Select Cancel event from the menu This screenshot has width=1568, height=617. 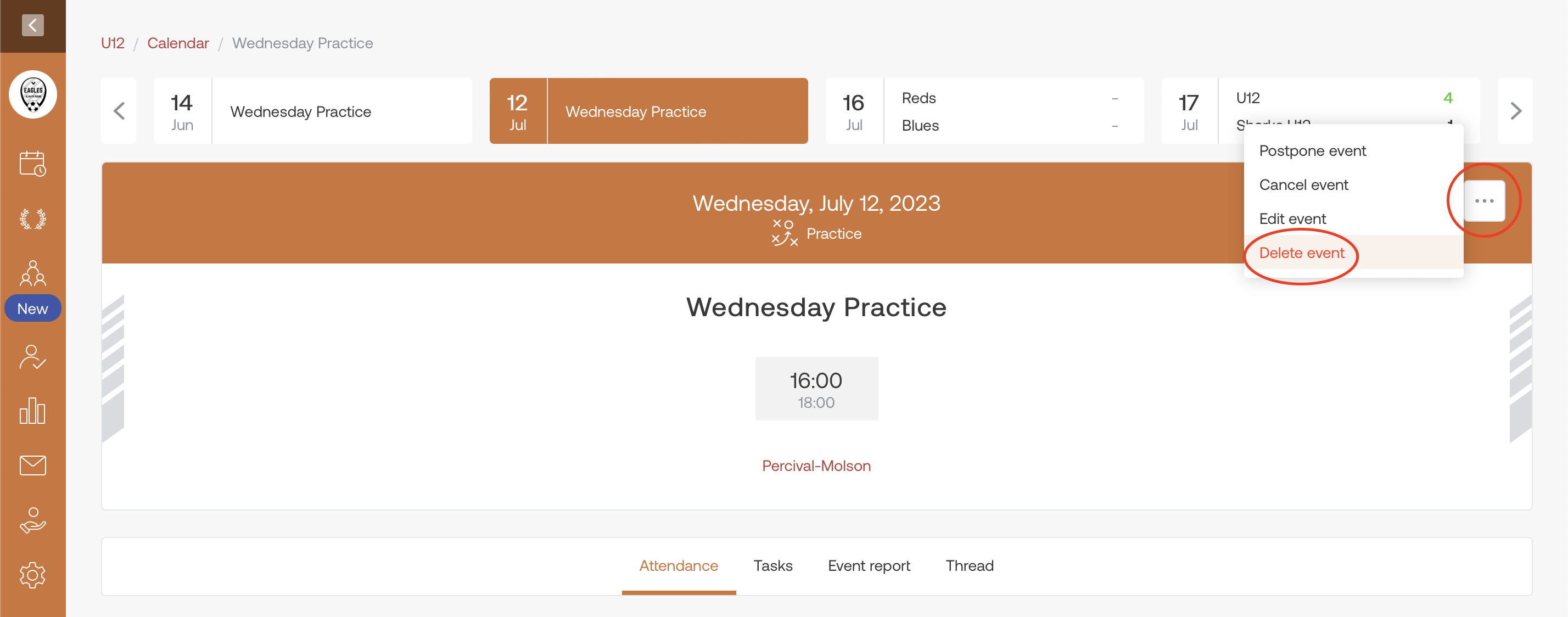point(1303,184)
